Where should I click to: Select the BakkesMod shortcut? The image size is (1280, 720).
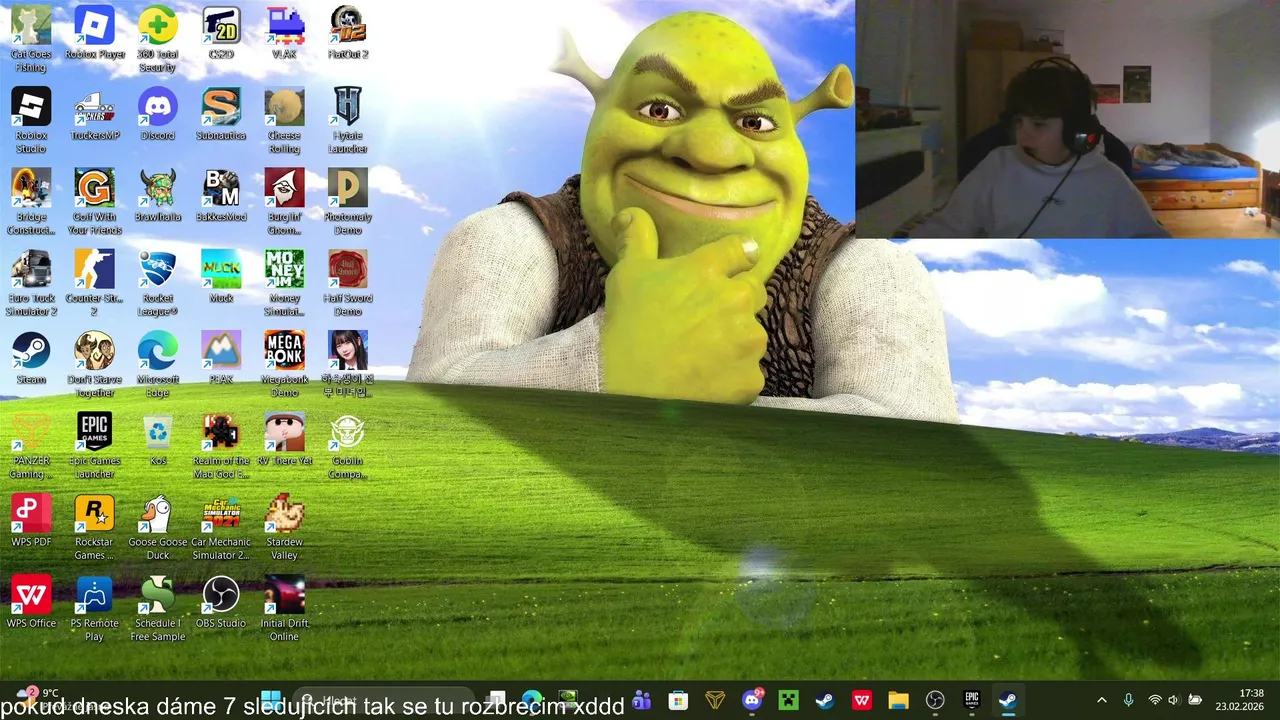(221, 195)
